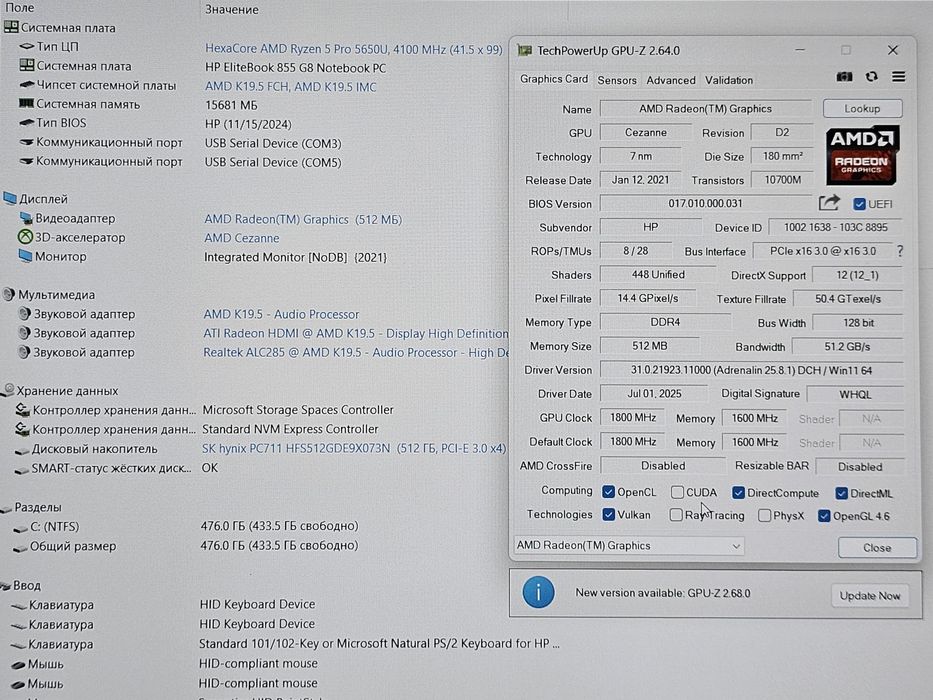Toggle the CUDA checkbox
This screenshot has width=933, height=700.
677,492
